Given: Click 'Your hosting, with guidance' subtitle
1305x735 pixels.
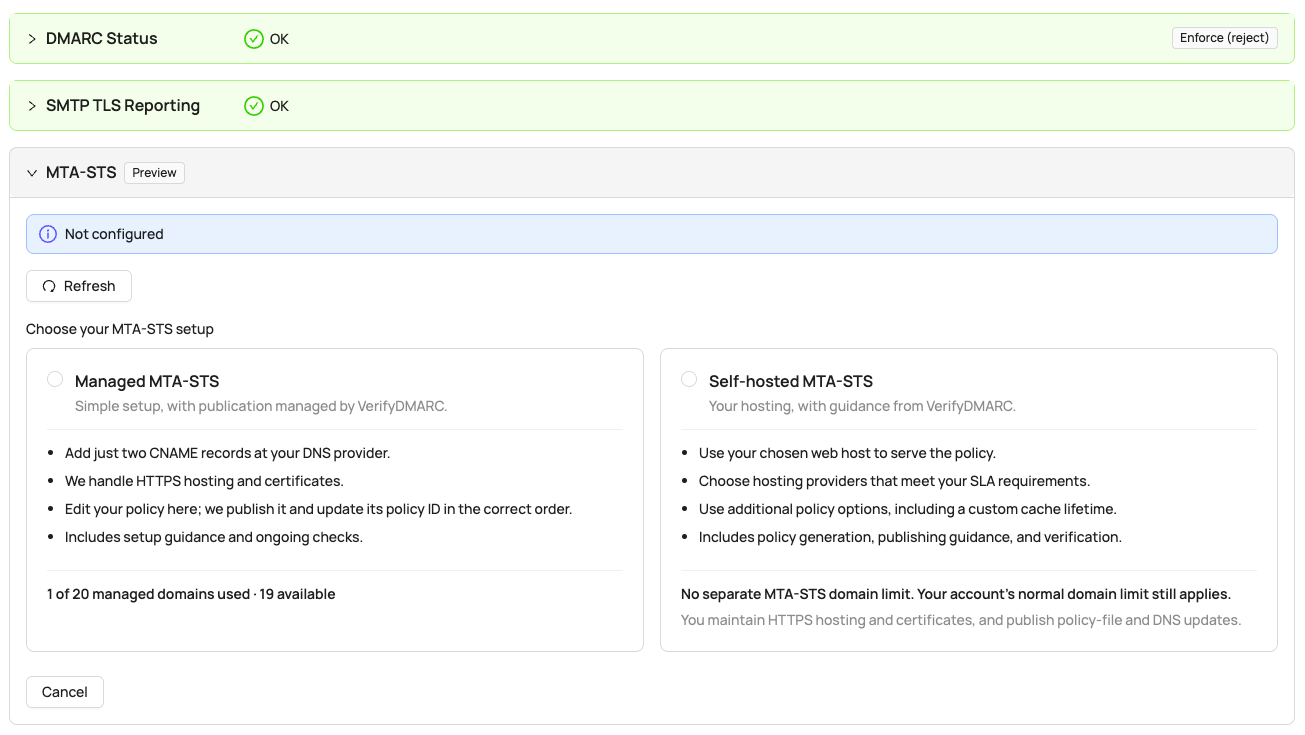Looking at the screenshot, I should pos(862,406).
